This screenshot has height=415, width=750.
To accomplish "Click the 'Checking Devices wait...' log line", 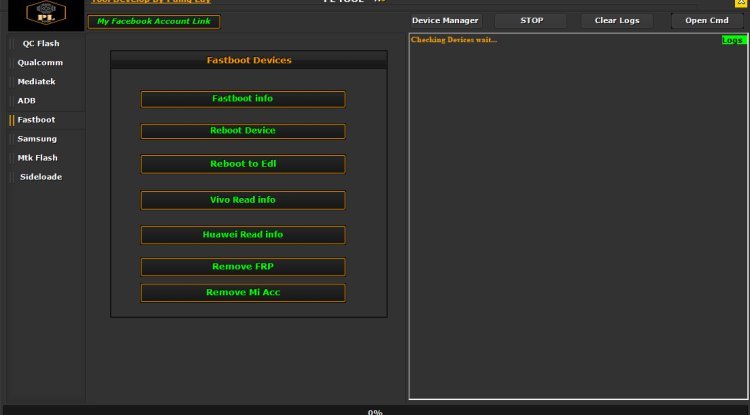I will [x=454, y=40].
